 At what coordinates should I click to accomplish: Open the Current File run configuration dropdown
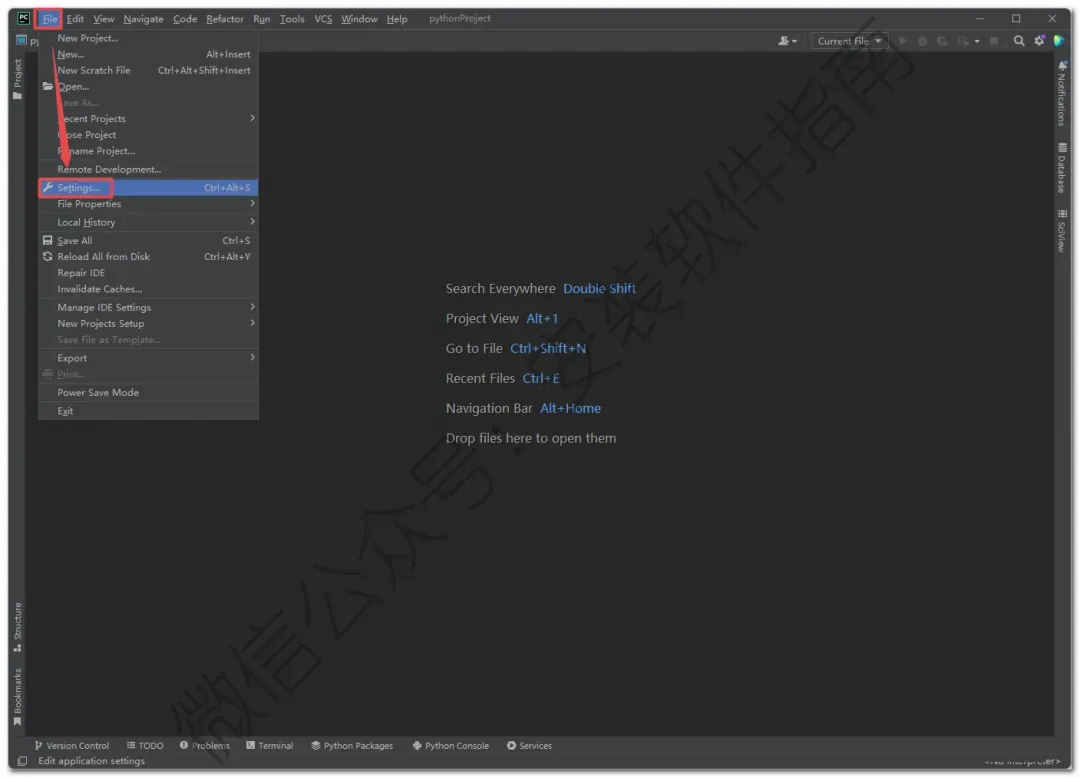[x=849, y=41]
